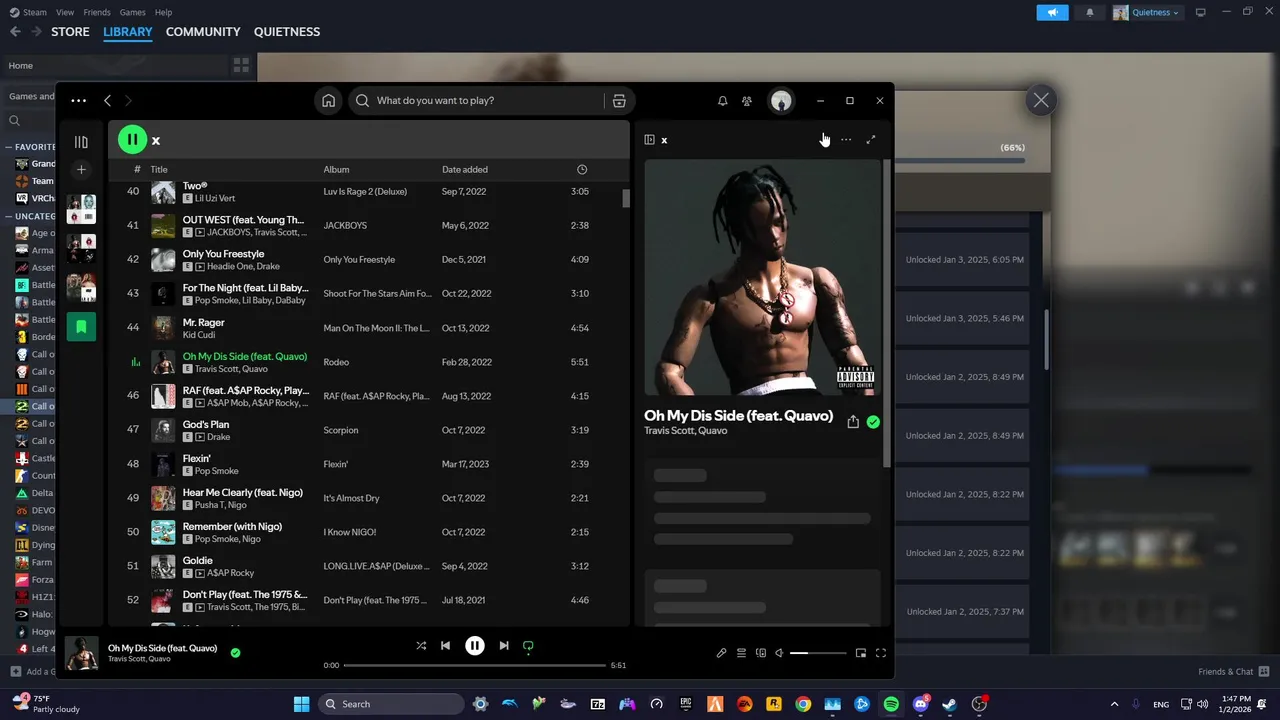Sort playlist by Title column
Screen dimensions: 1280x720
point(159,170)
